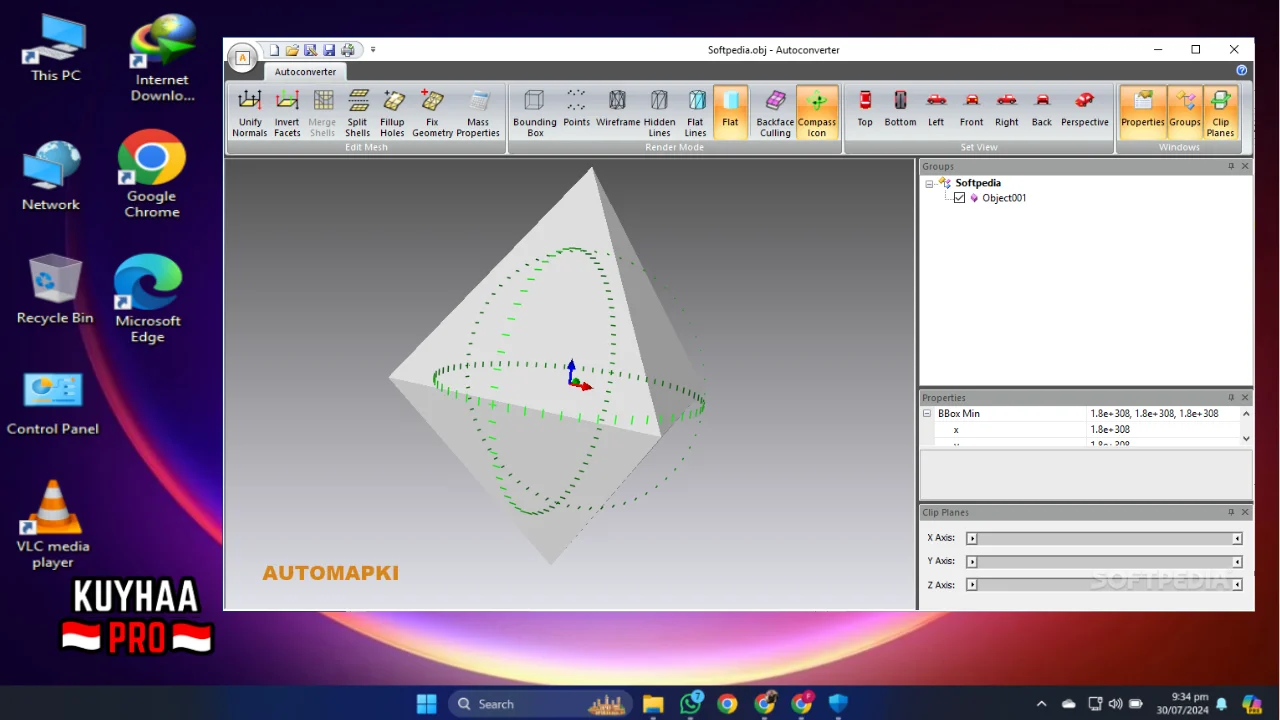Click the Print icon in quick access
This screenshot has height=720, width=1280.
347,50
